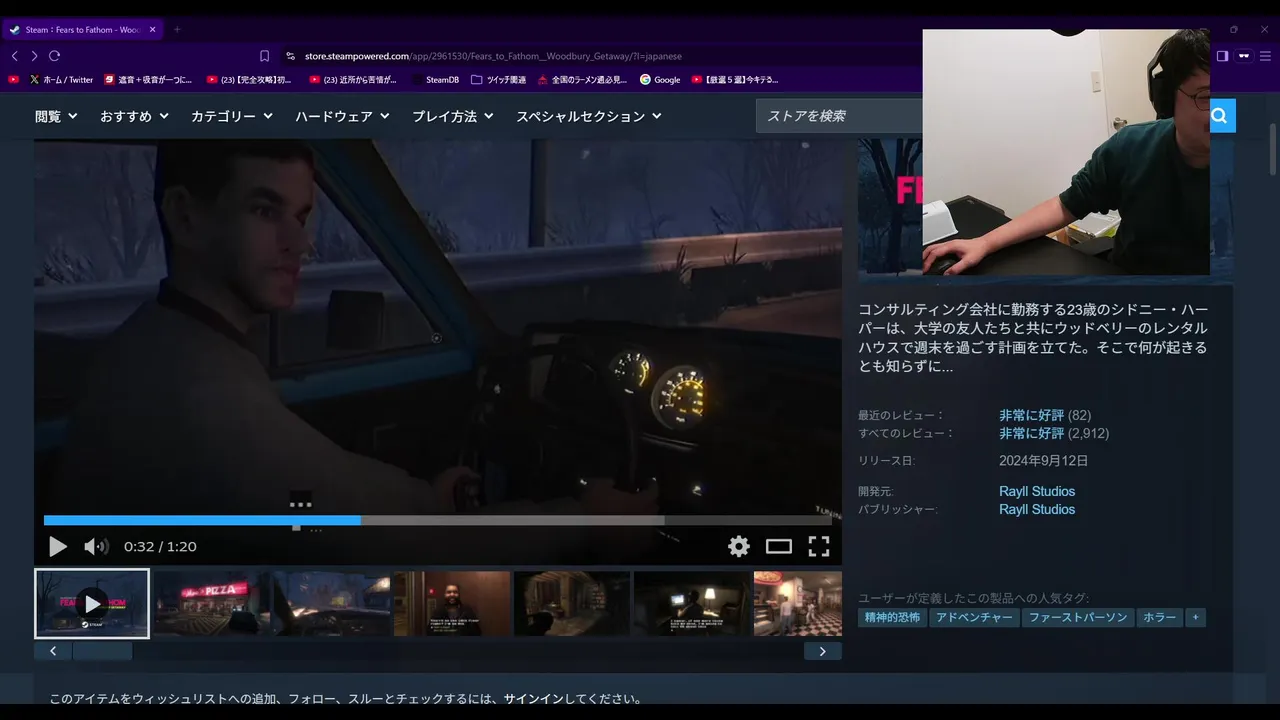This screenshot has width=1280, height=720.
Task: Open (23)【完全攻略】 YouTube bookmark
Action: pyautogui.click(x=250, y=79)
